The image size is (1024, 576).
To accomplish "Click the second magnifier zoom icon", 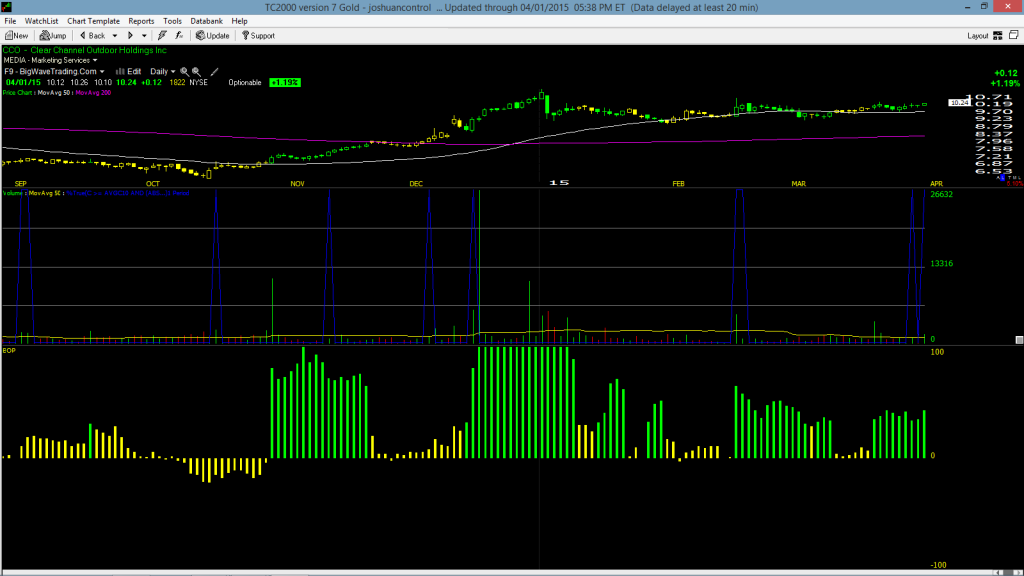I will tap(197, 72).
